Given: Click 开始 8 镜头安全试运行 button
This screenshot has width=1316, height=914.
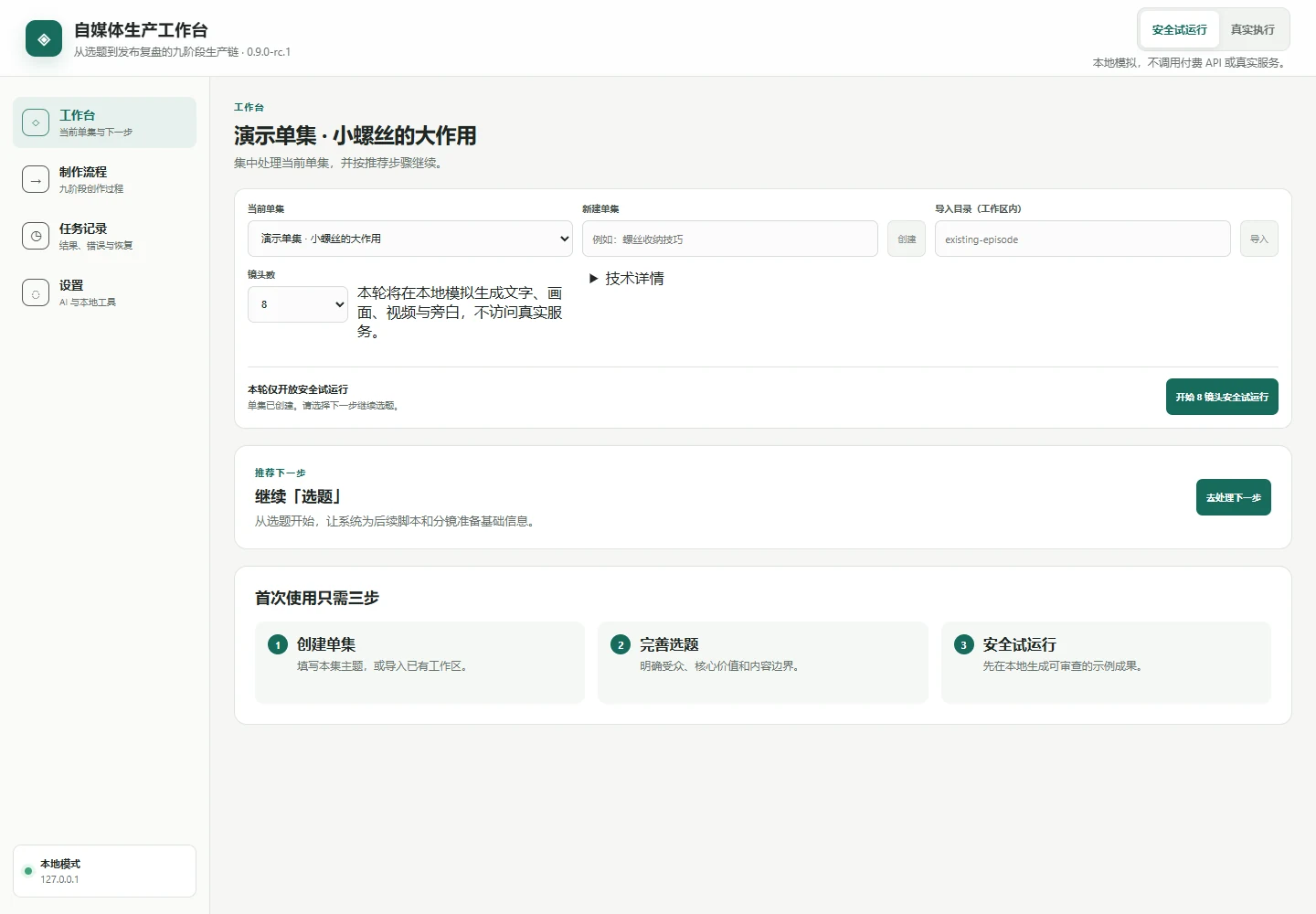Looking at the screenshot, I should tap(1222, 397).
